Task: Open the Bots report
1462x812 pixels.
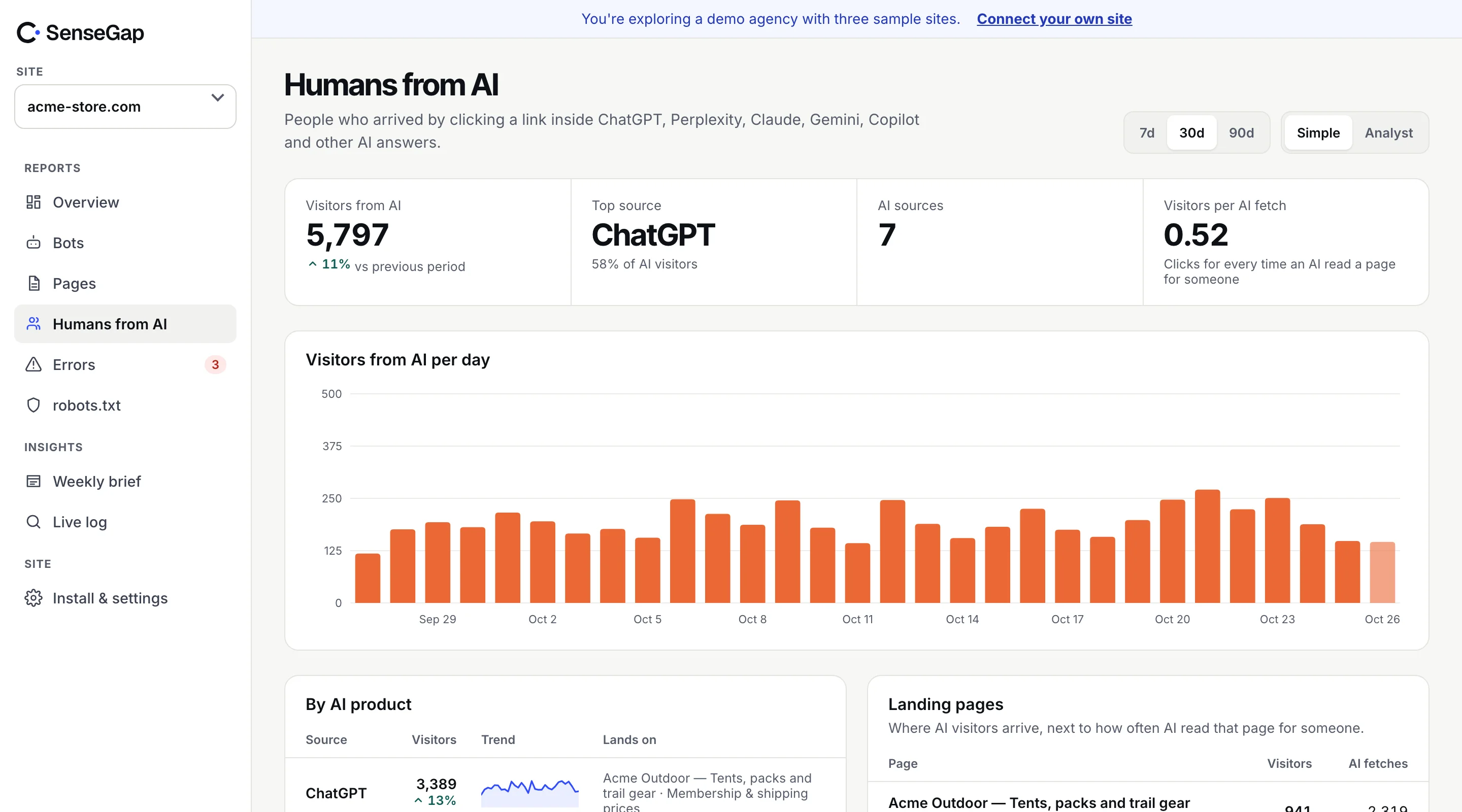Action: pyautogui.click(x=125, y=243)
